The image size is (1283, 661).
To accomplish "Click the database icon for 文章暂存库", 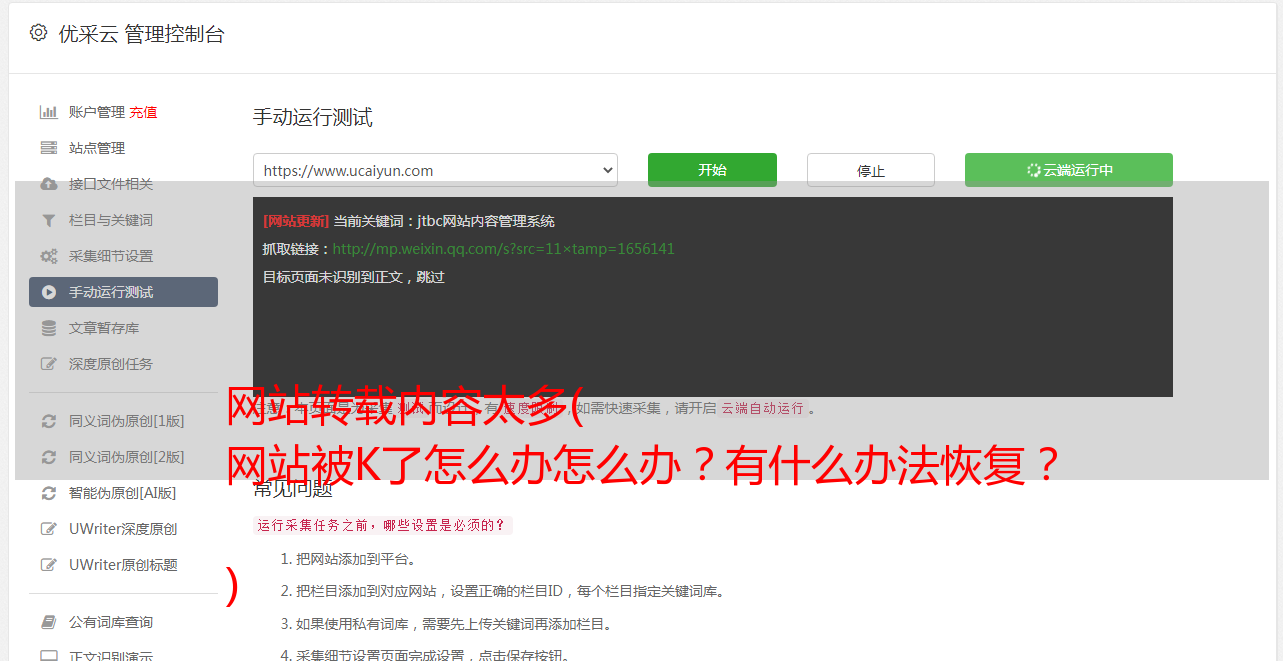I will [48, 328].
